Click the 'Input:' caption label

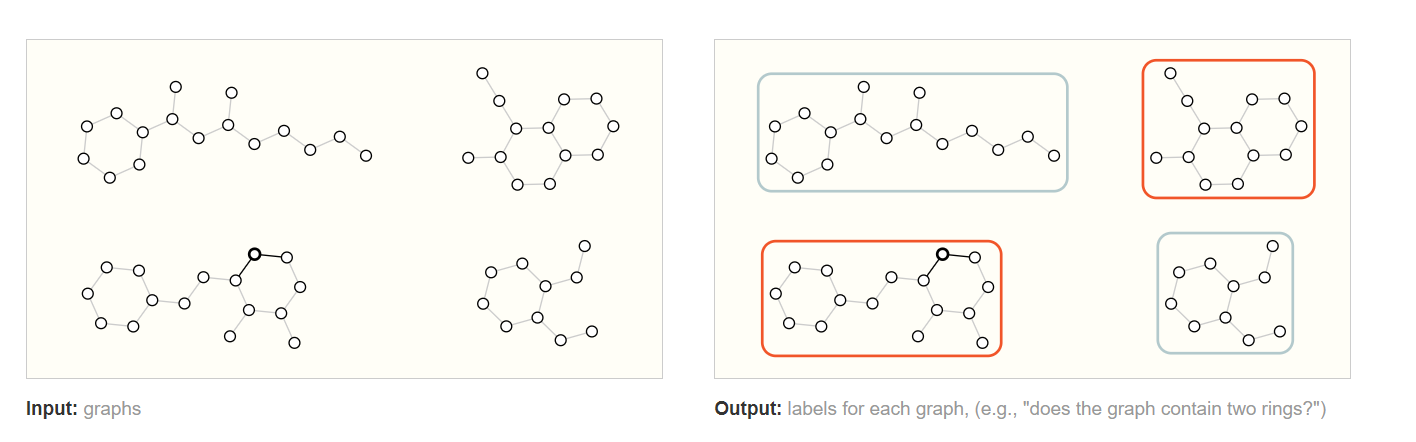(x=52, y=410)
